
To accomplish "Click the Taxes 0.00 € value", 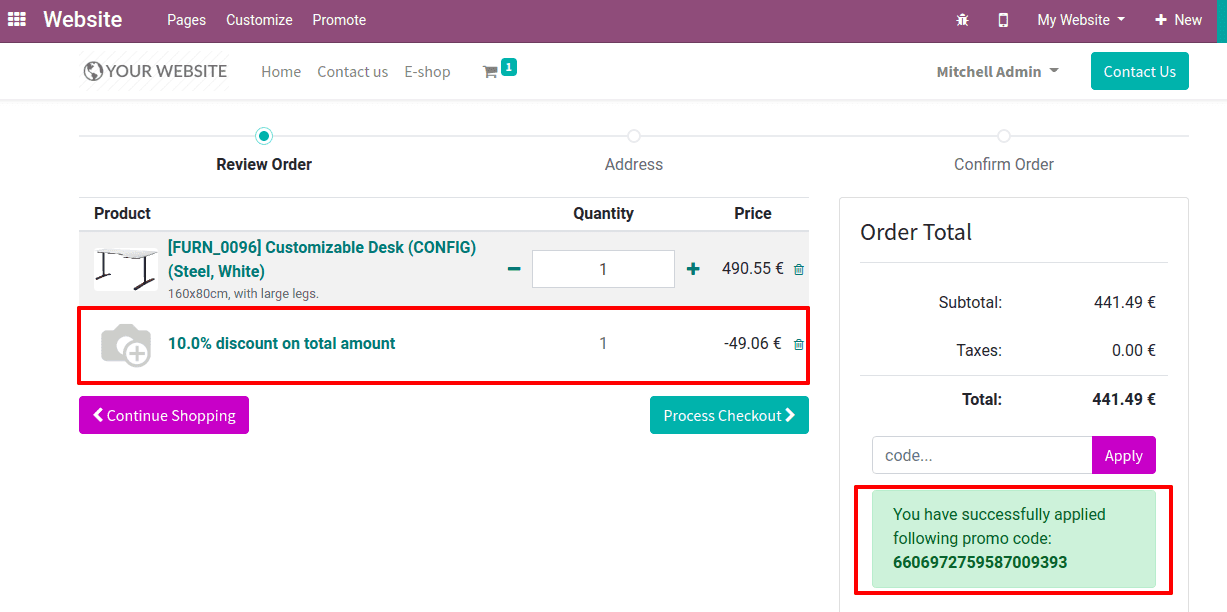I will pos(1134,351).
